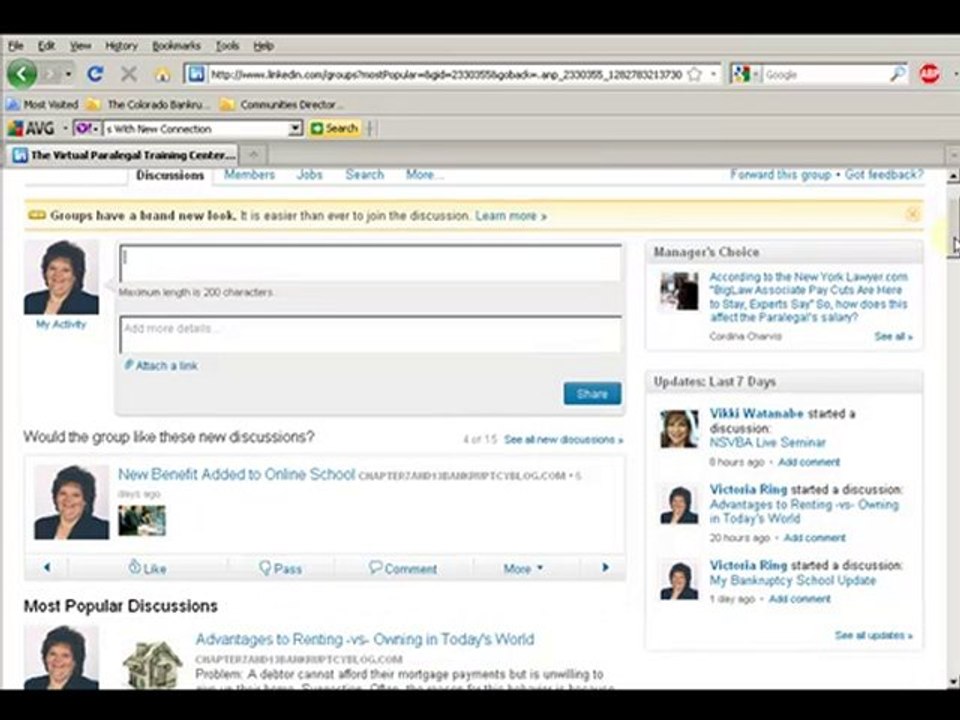Open the Communities Director bookmark folder
Viewport: 960px width, 720px height.
(280, 105)
